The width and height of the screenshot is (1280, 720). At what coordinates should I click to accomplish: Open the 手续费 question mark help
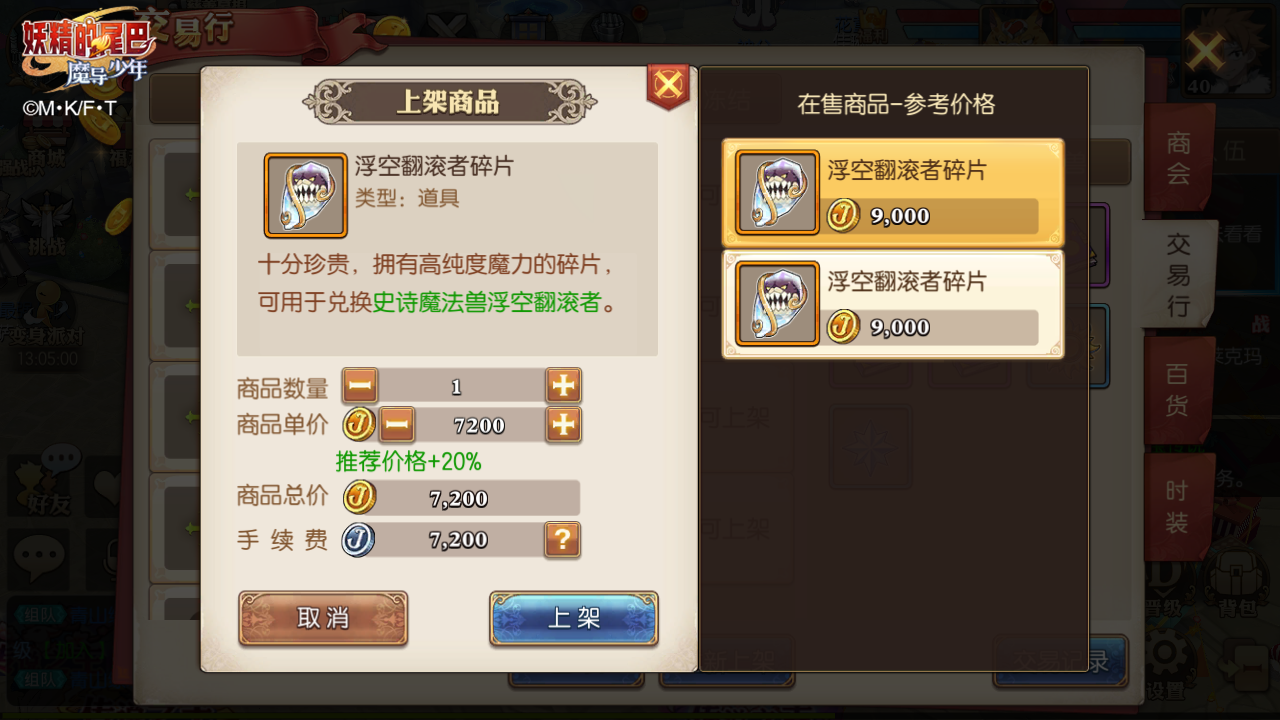click(x=563, y=540)
